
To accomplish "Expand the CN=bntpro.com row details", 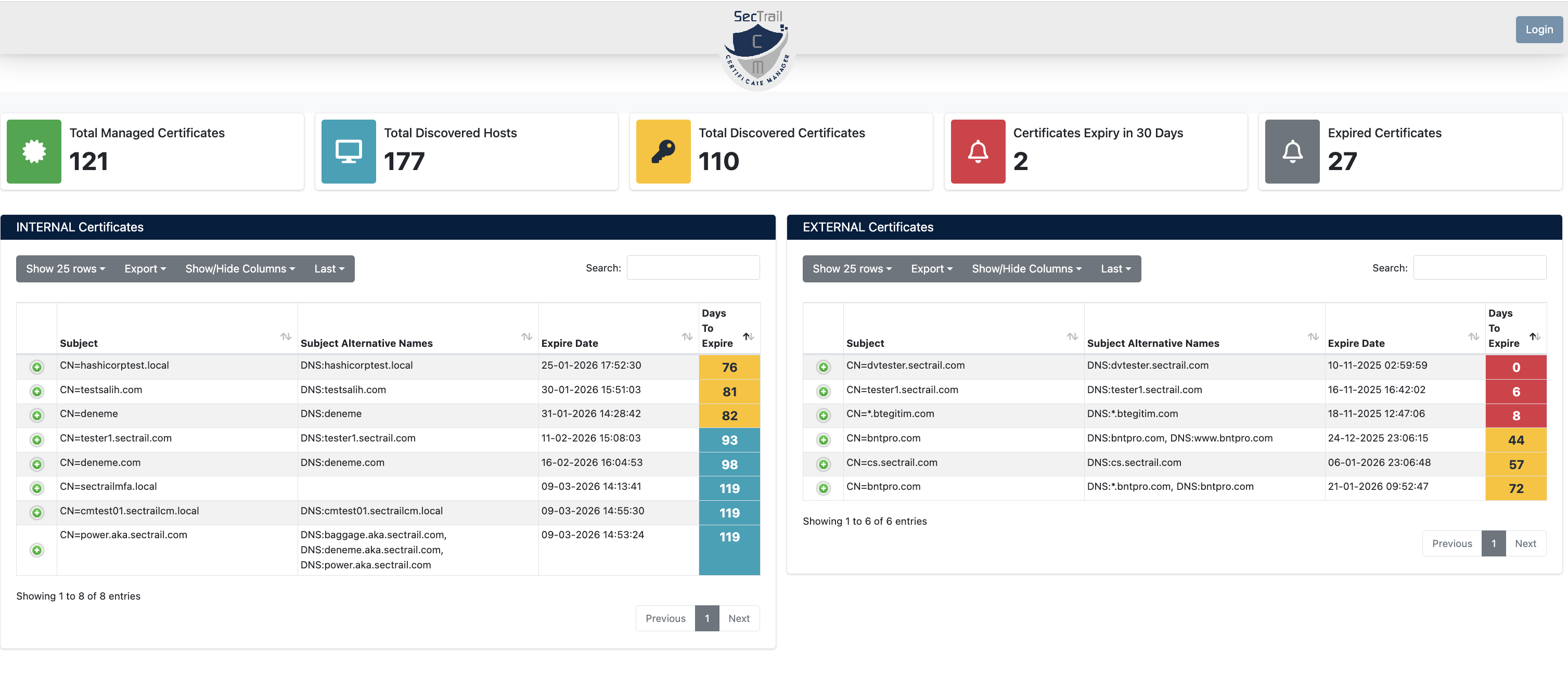I will pos(823,439).
